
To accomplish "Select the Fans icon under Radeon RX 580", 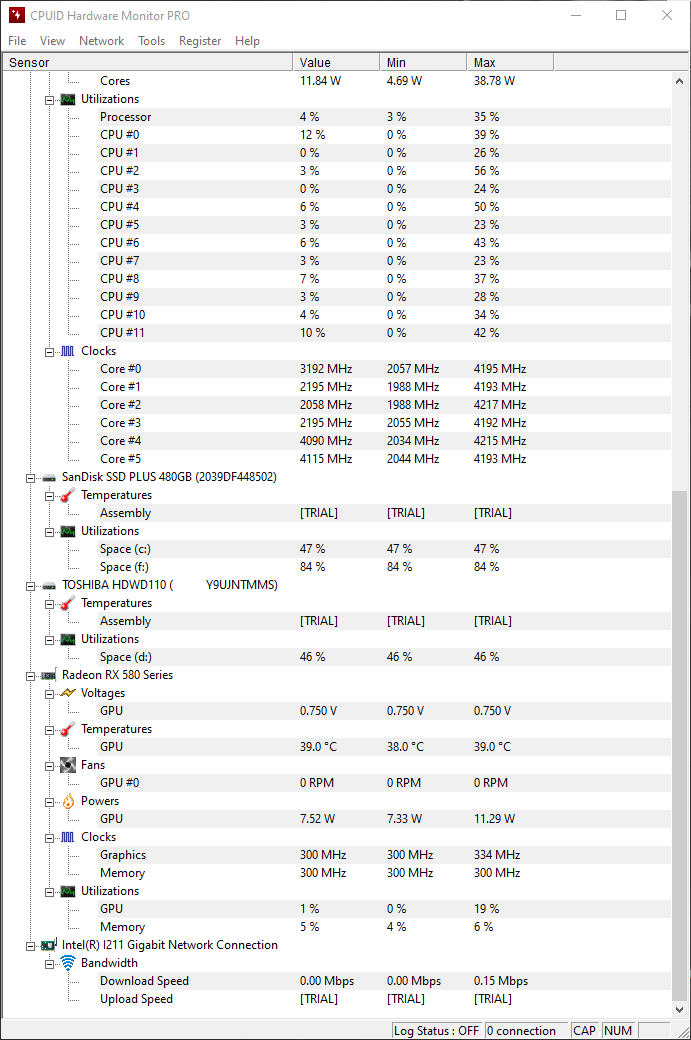I will tap(66, 764).
